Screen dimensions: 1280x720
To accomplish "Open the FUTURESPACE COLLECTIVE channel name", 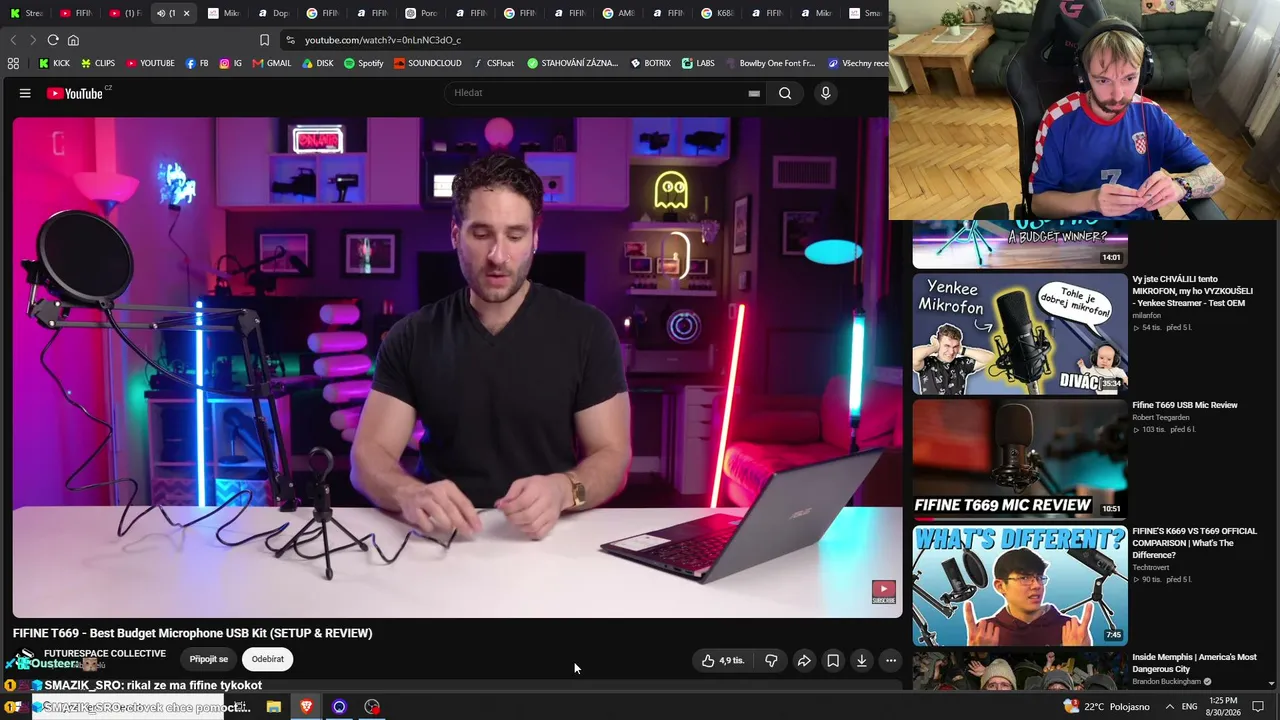I will (x=105, y=654).
